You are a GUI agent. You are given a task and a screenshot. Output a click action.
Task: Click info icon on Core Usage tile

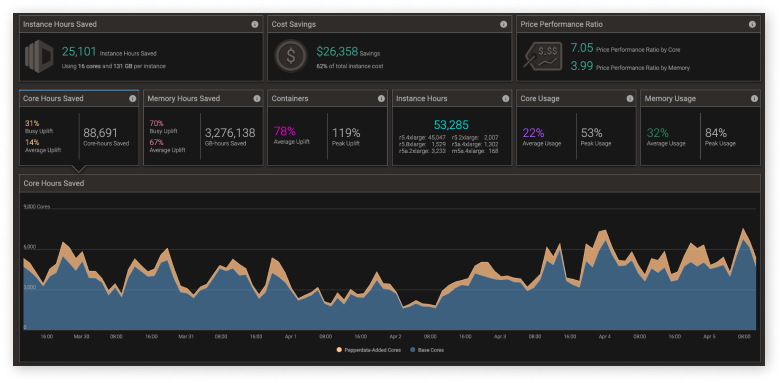point(630,99)
